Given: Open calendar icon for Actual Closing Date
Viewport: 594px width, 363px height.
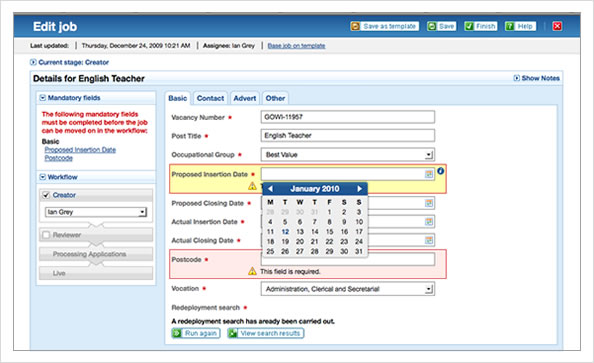Looking at the screenshot, I should click(x=429, y=240).
